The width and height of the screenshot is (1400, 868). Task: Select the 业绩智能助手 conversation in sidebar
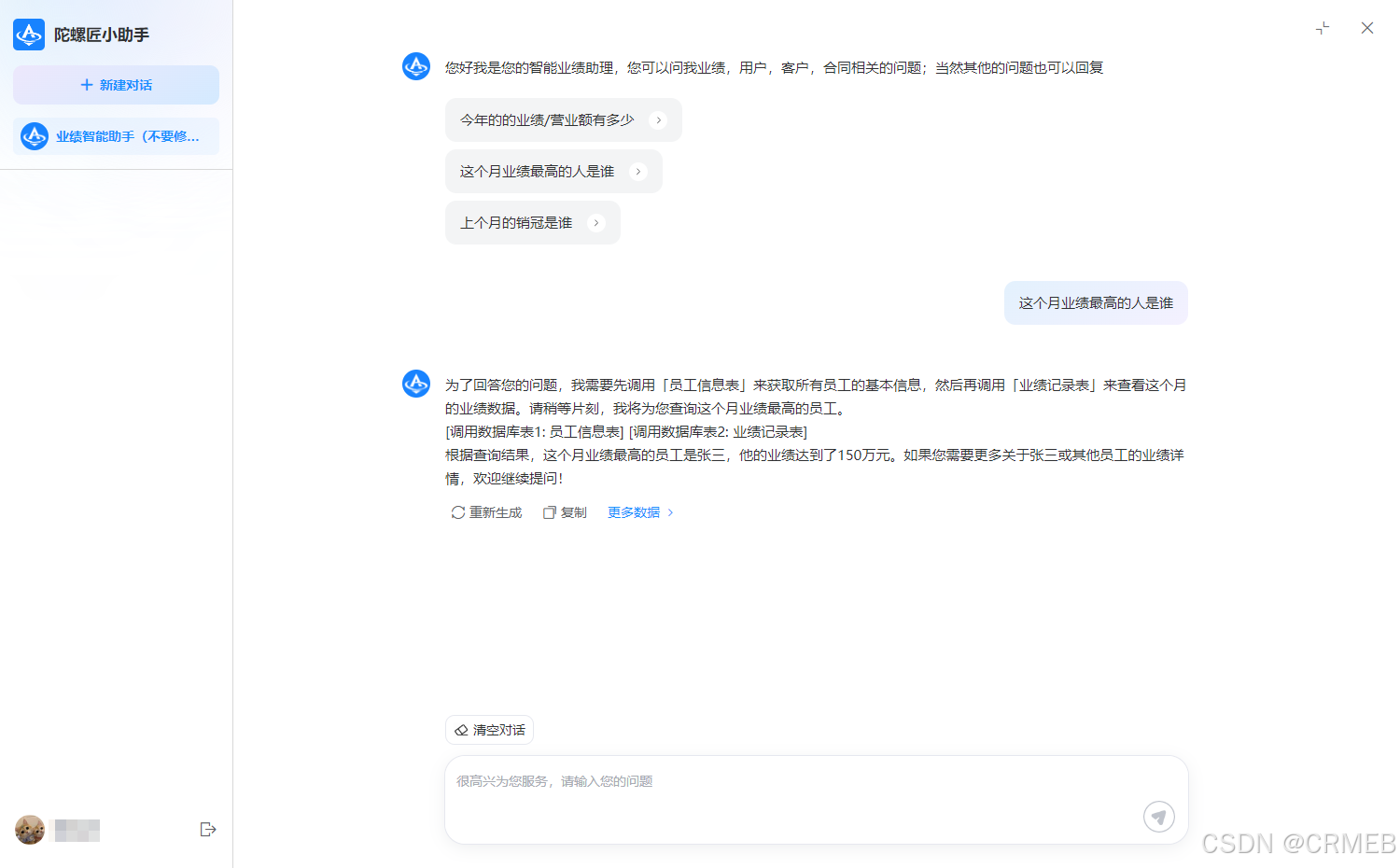pyautogui.click(x=116, y=135)
